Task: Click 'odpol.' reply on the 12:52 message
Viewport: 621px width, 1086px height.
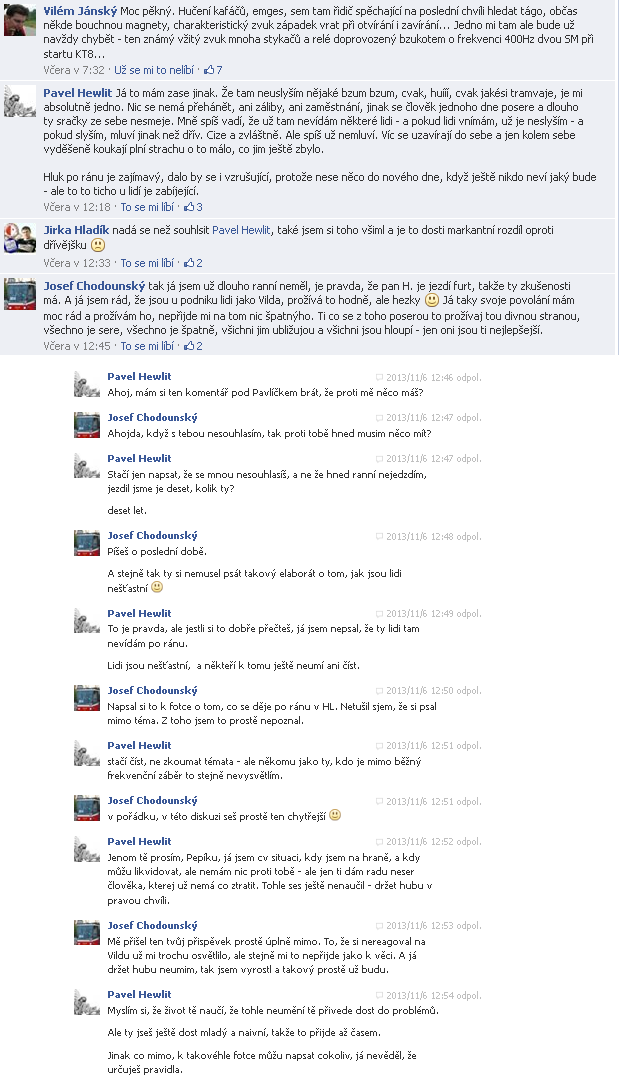Action: (469, 842)
